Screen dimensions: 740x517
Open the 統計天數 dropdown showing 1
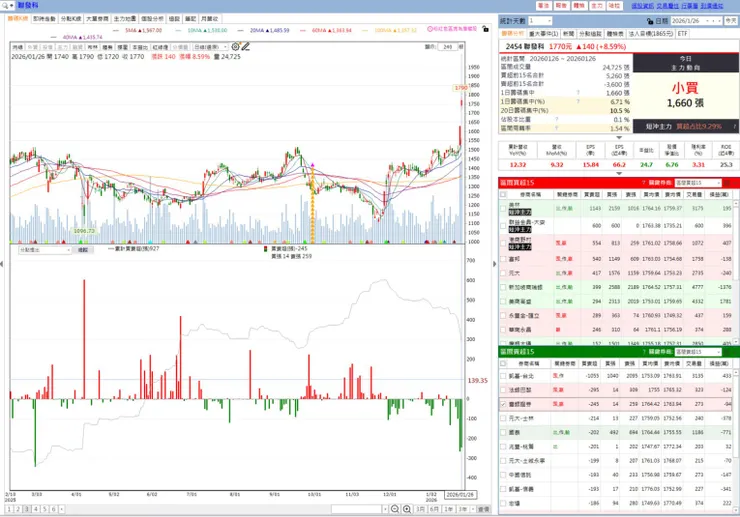coord(540,21)
